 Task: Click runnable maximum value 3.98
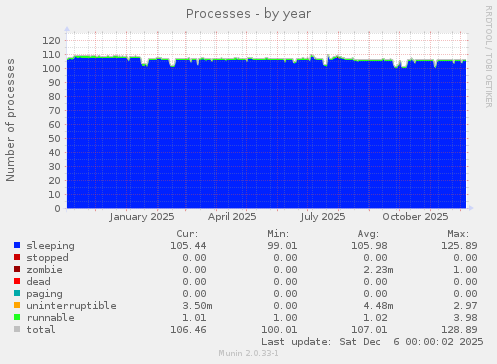pyautogui.click(x=465, y=318)
